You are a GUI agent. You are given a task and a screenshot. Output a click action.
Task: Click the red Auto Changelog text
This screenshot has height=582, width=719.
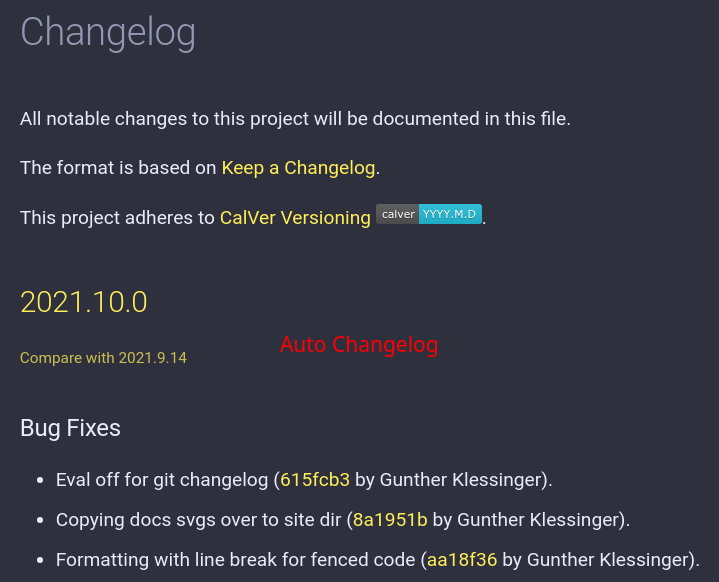pos(359,345)
